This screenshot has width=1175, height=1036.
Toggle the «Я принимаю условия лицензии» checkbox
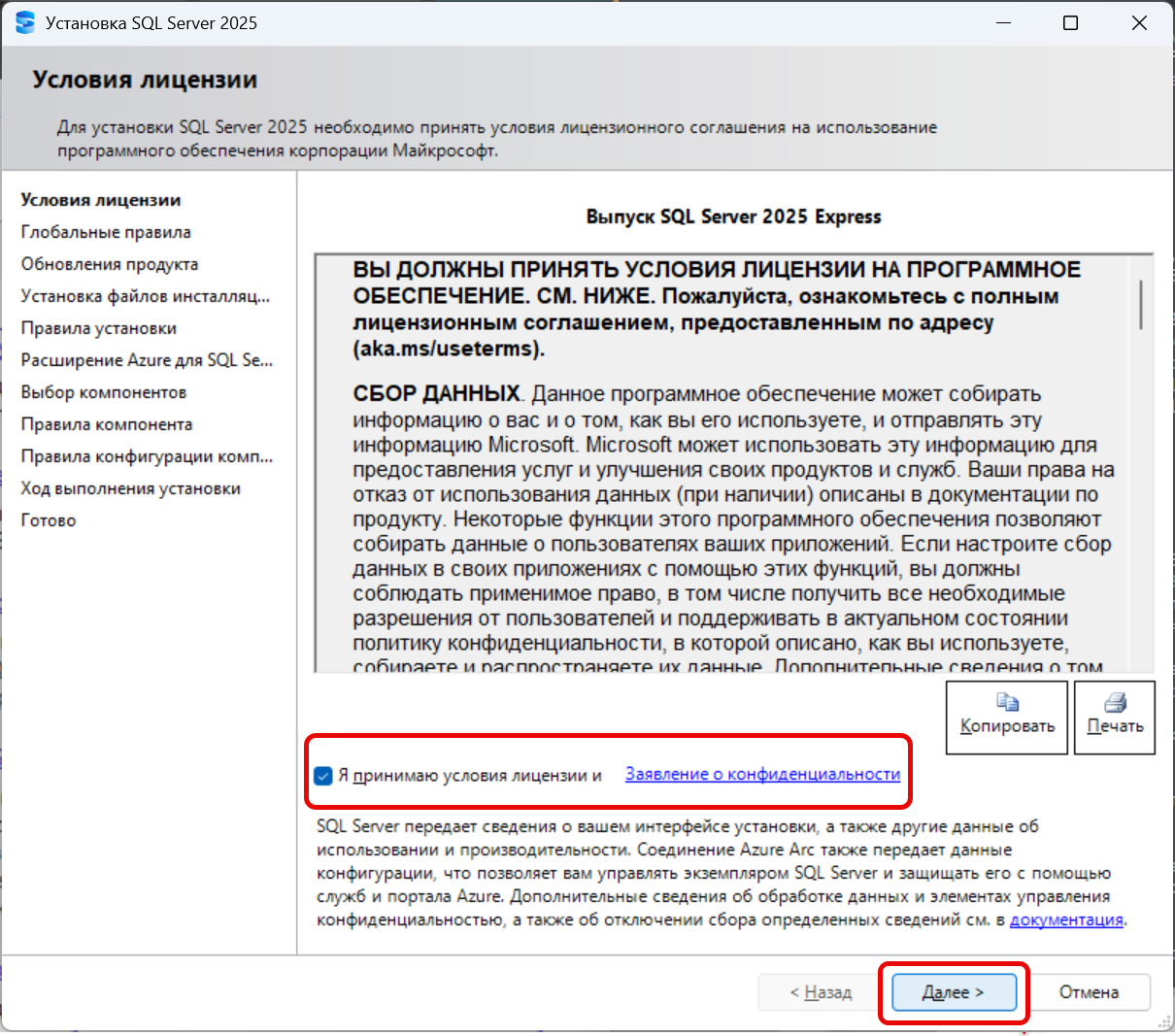click(324, 776)
